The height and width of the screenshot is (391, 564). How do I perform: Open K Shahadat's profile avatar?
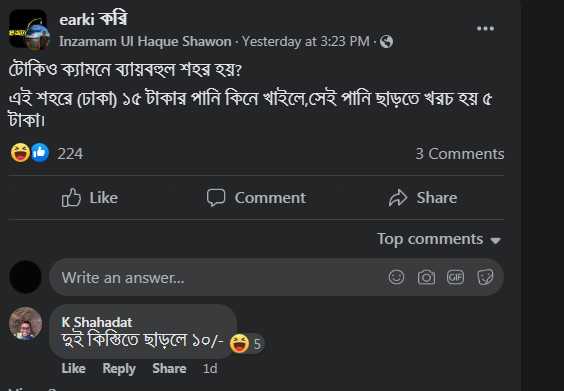click(x=25, y=323)
